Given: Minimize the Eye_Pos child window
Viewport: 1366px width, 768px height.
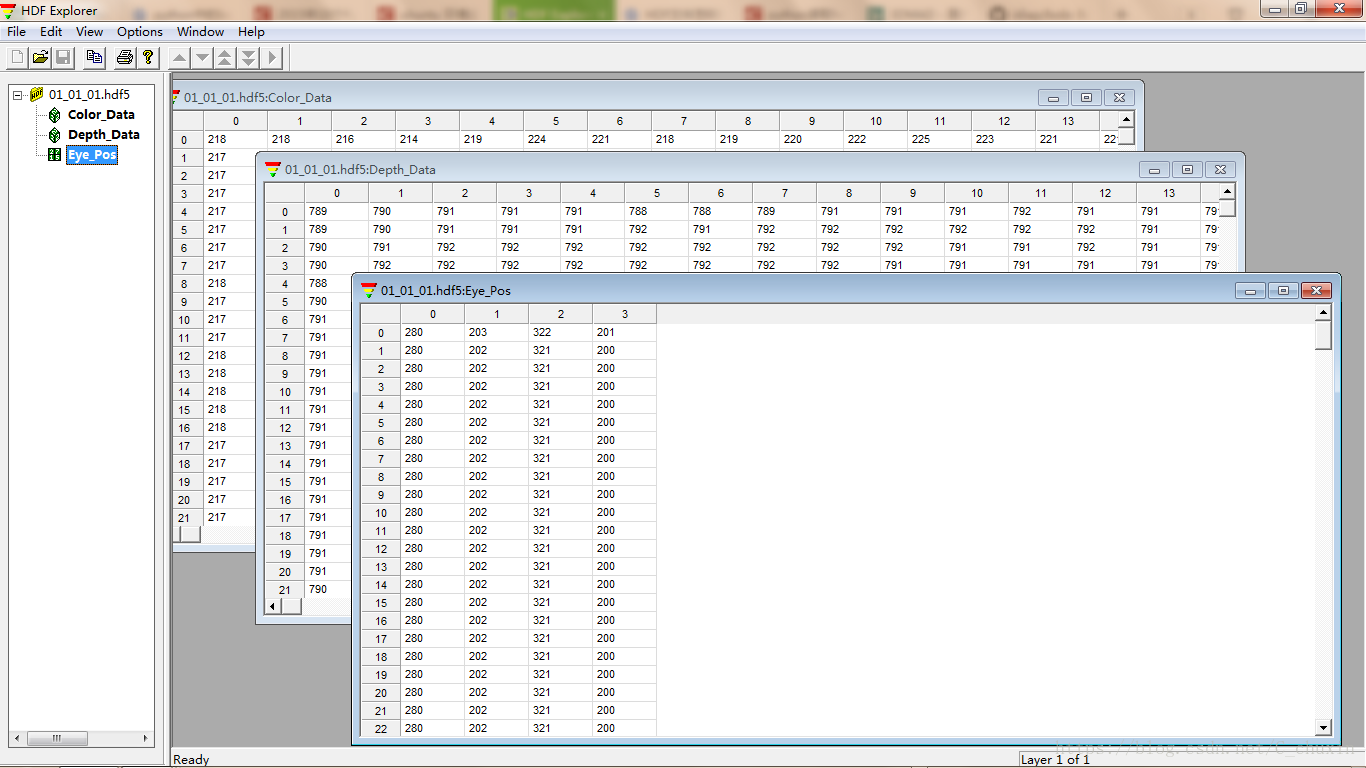Looking at the screenshot, I should click(x=1250, y=291).
